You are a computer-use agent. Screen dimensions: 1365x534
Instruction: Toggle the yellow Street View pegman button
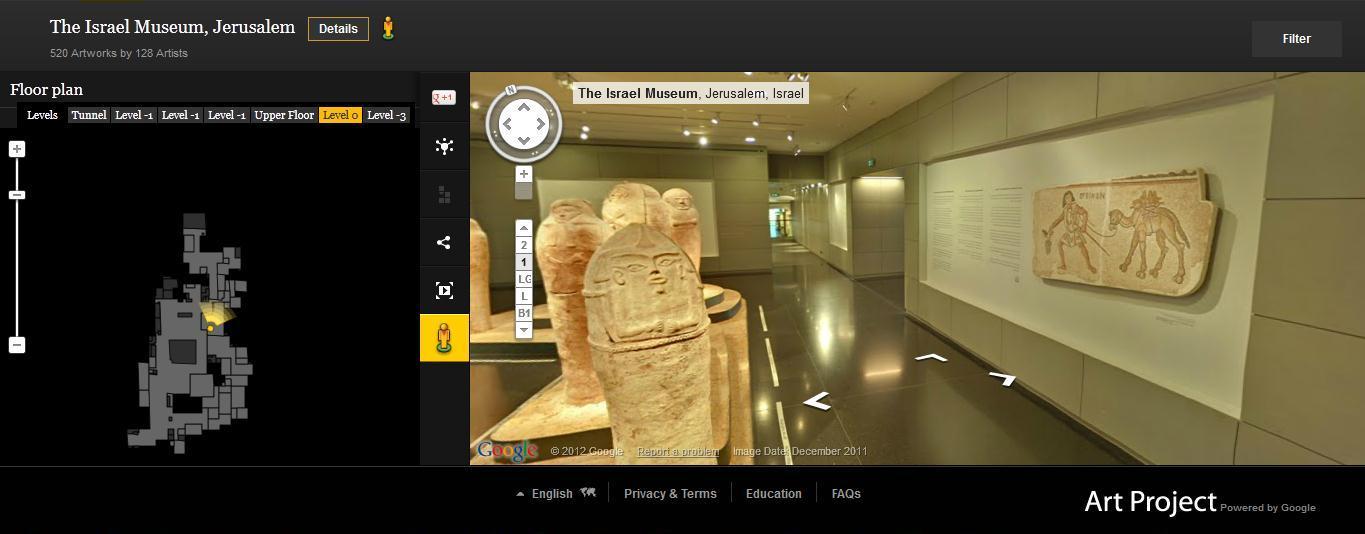(x=444, y=338)
